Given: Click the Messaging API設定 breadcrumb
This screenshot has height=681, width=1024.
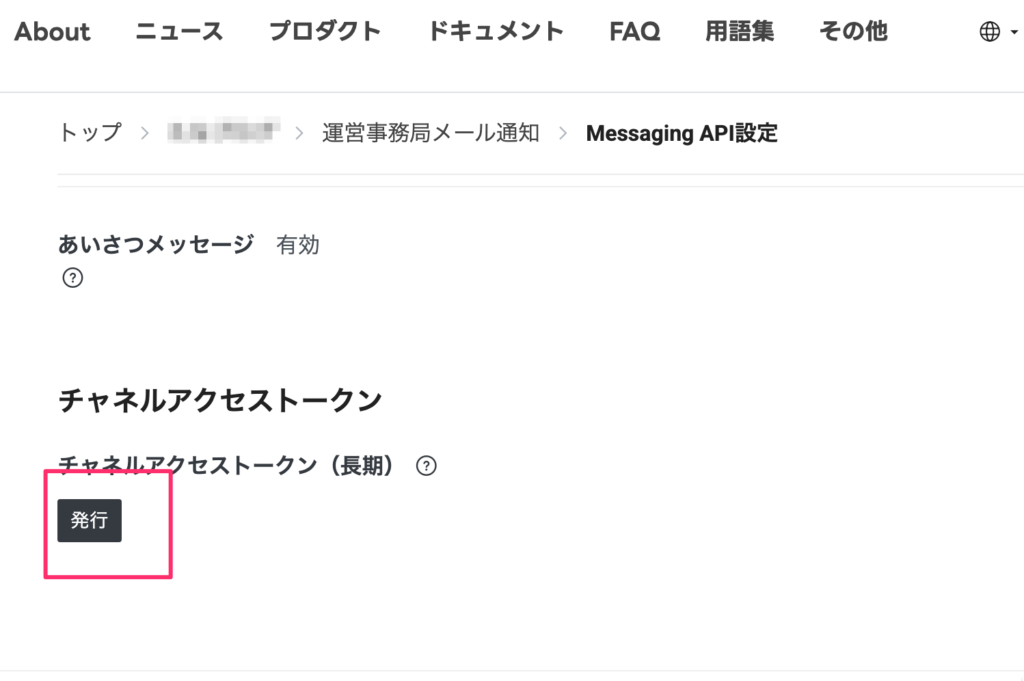Looking at the screenshot, I should click(x=681, y=133).
